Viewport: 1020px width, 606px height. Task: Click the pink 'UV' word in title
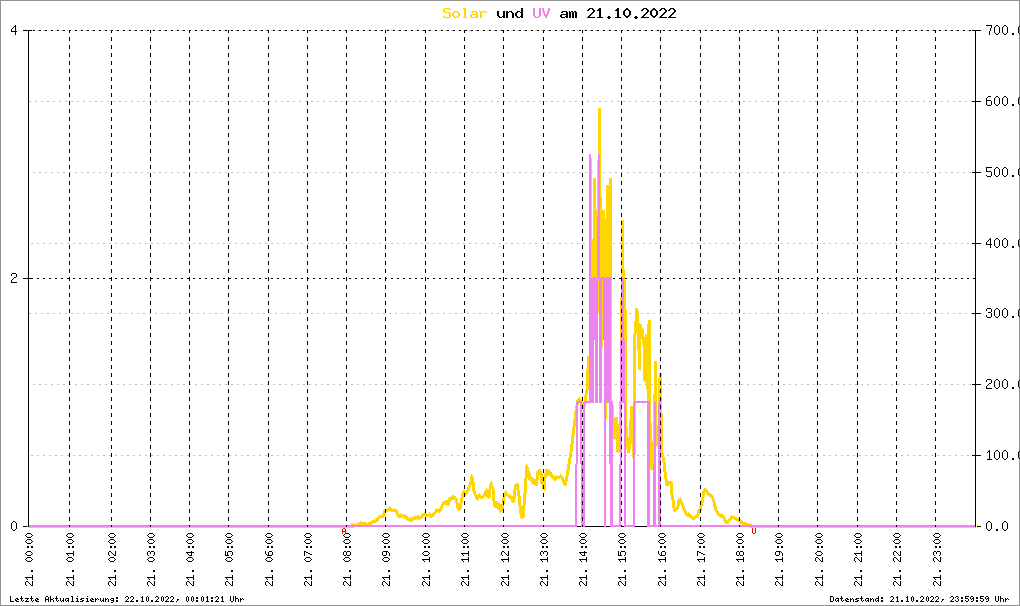click(x=541, y=13)
